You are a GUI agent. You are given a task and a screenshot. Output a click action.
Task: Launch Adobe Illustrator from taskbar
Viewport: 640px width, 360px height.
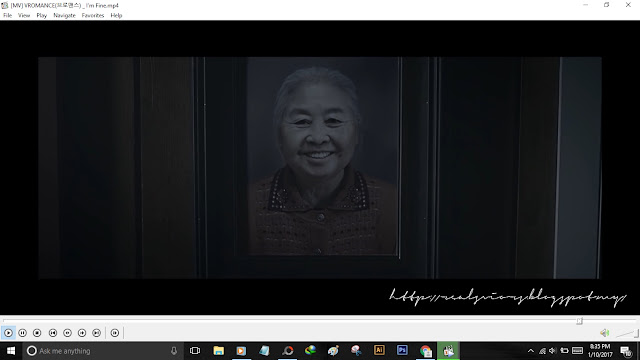(379, 351)
